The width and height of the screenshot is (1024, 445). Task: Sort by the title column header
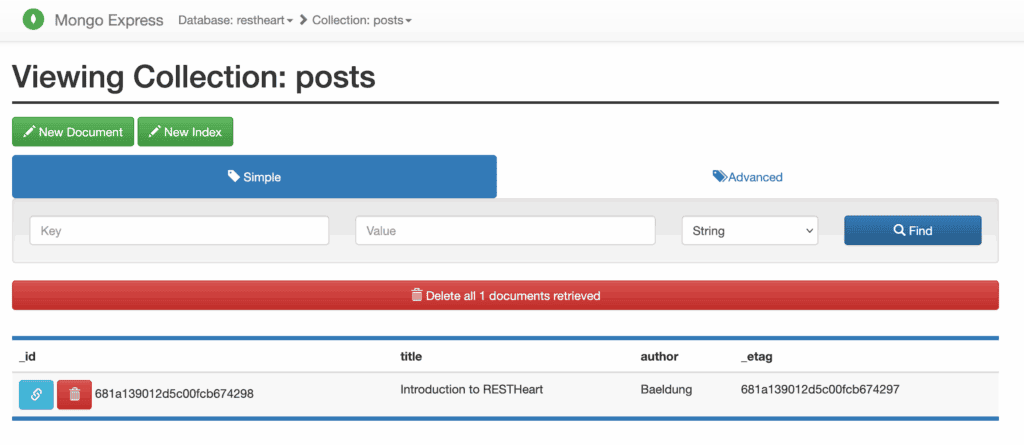click(412, 356)
